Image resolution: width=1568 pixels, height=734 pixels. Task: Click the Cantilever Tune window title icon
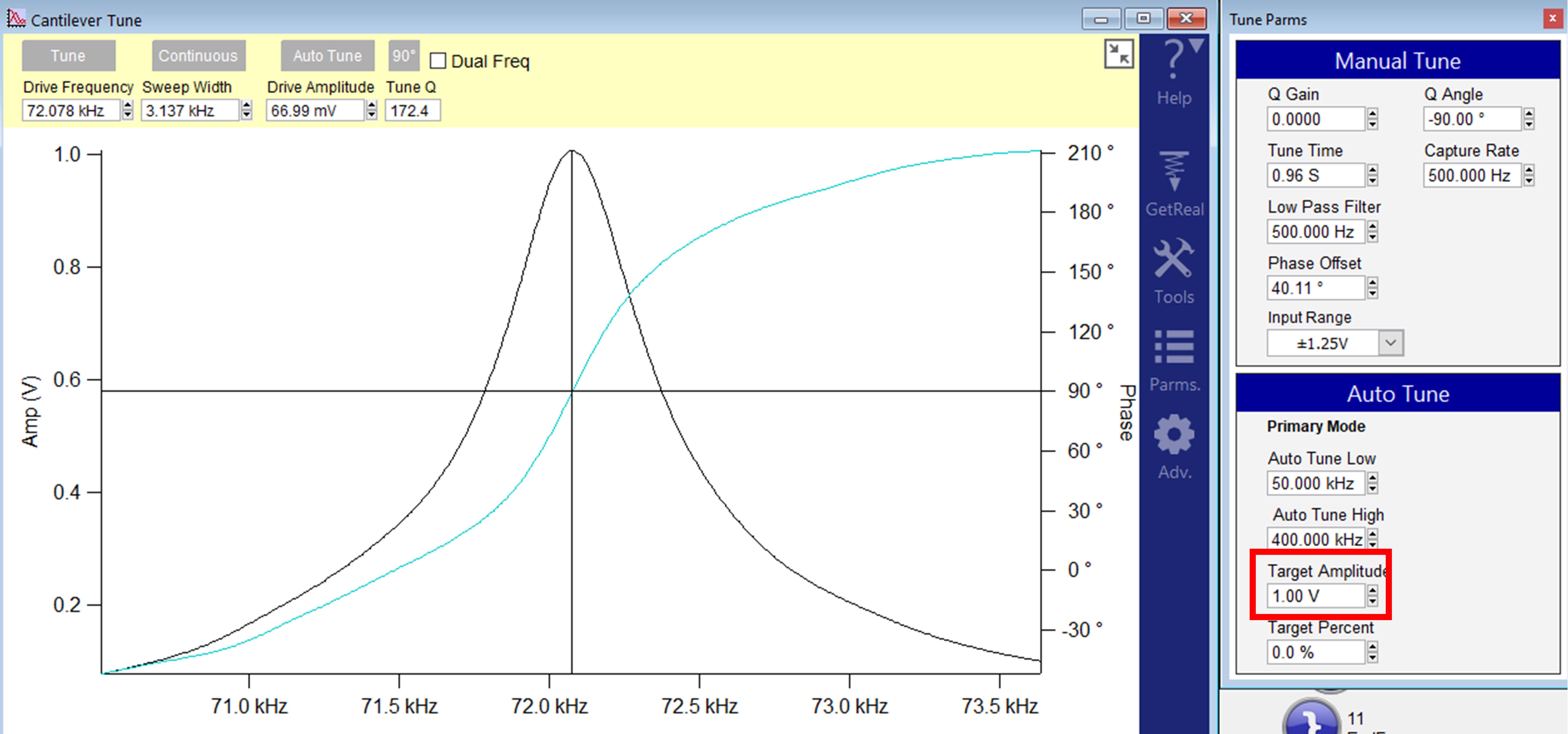click(16, 19)
